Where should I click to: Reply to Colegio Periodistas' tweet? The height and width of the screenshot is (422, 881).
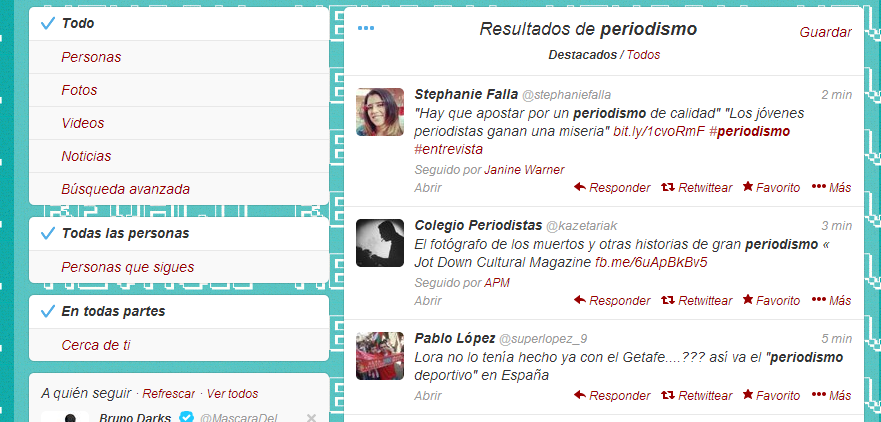click(x=612, y=301)
